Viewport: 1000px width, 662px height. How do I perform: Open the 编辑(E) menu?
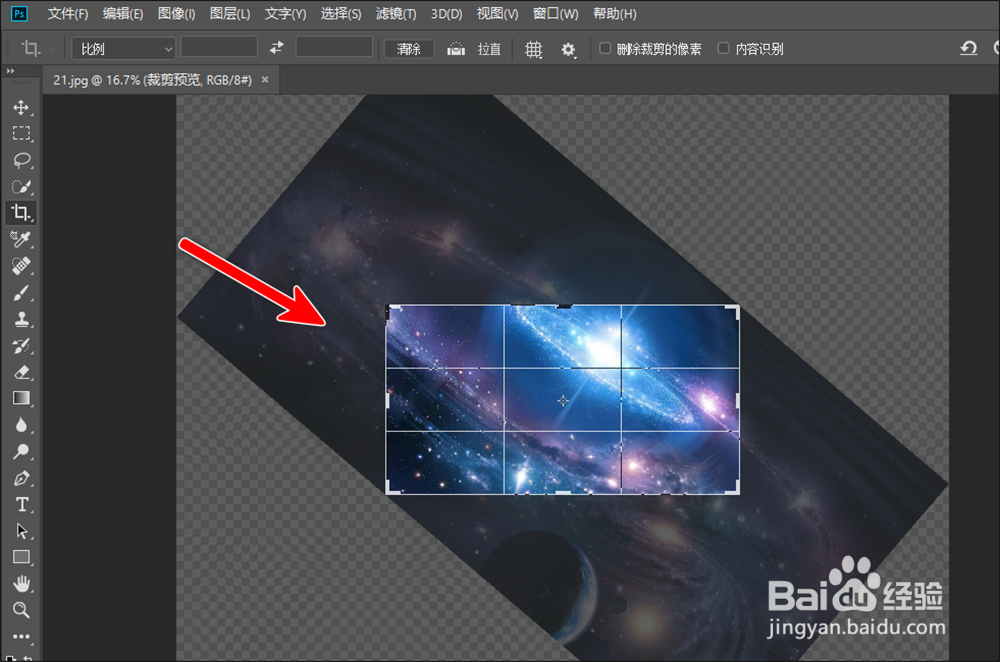pos(122,13)
